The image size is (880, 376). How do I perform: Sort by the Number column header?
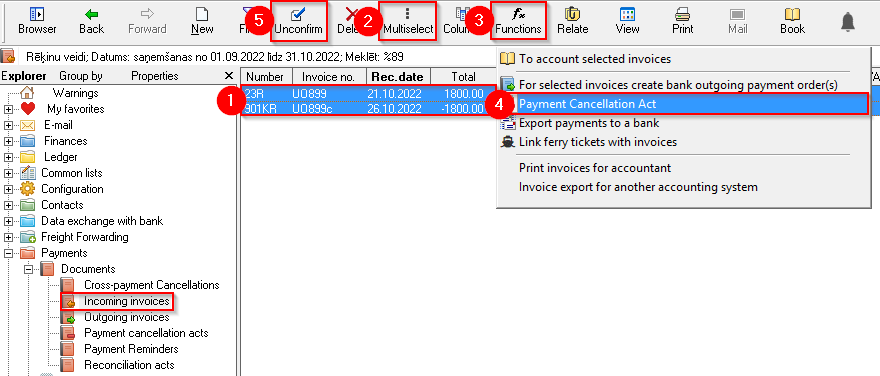[x=267, y=77]
